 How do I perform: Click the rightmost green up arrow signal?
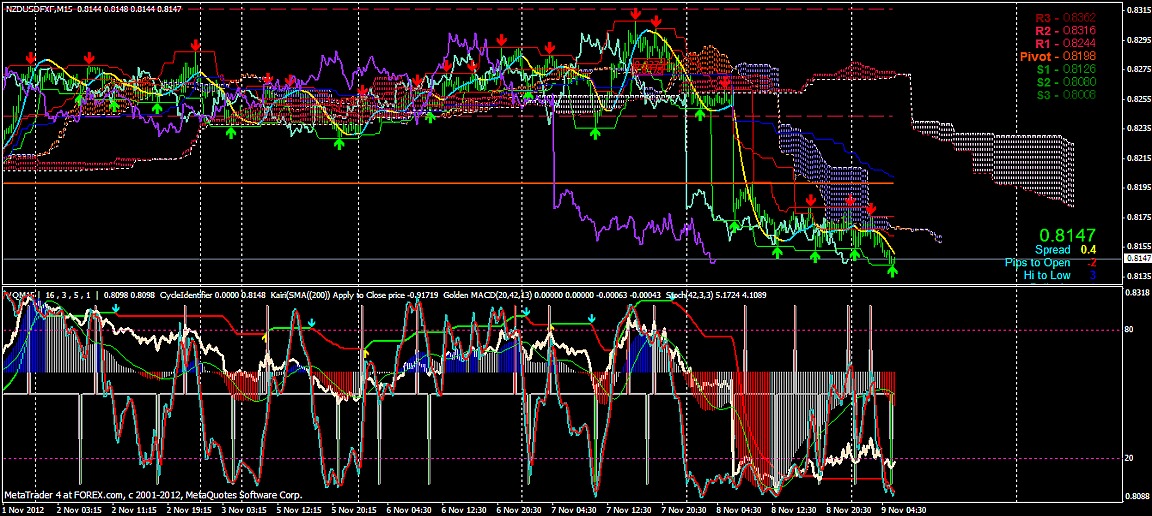tap(892, 270)
